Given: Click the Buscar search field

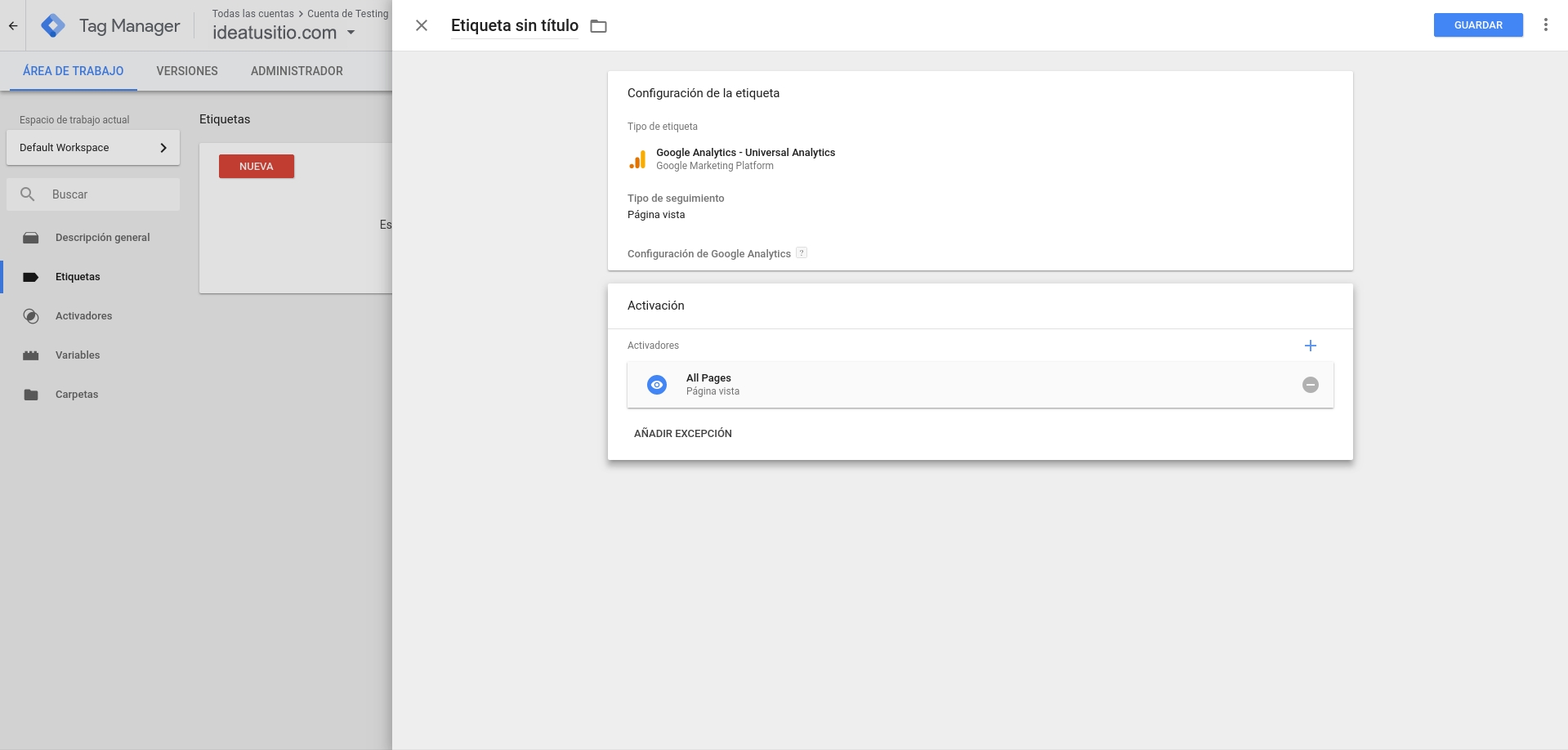Looking at the screenshot, I should (x=106, y=194).
